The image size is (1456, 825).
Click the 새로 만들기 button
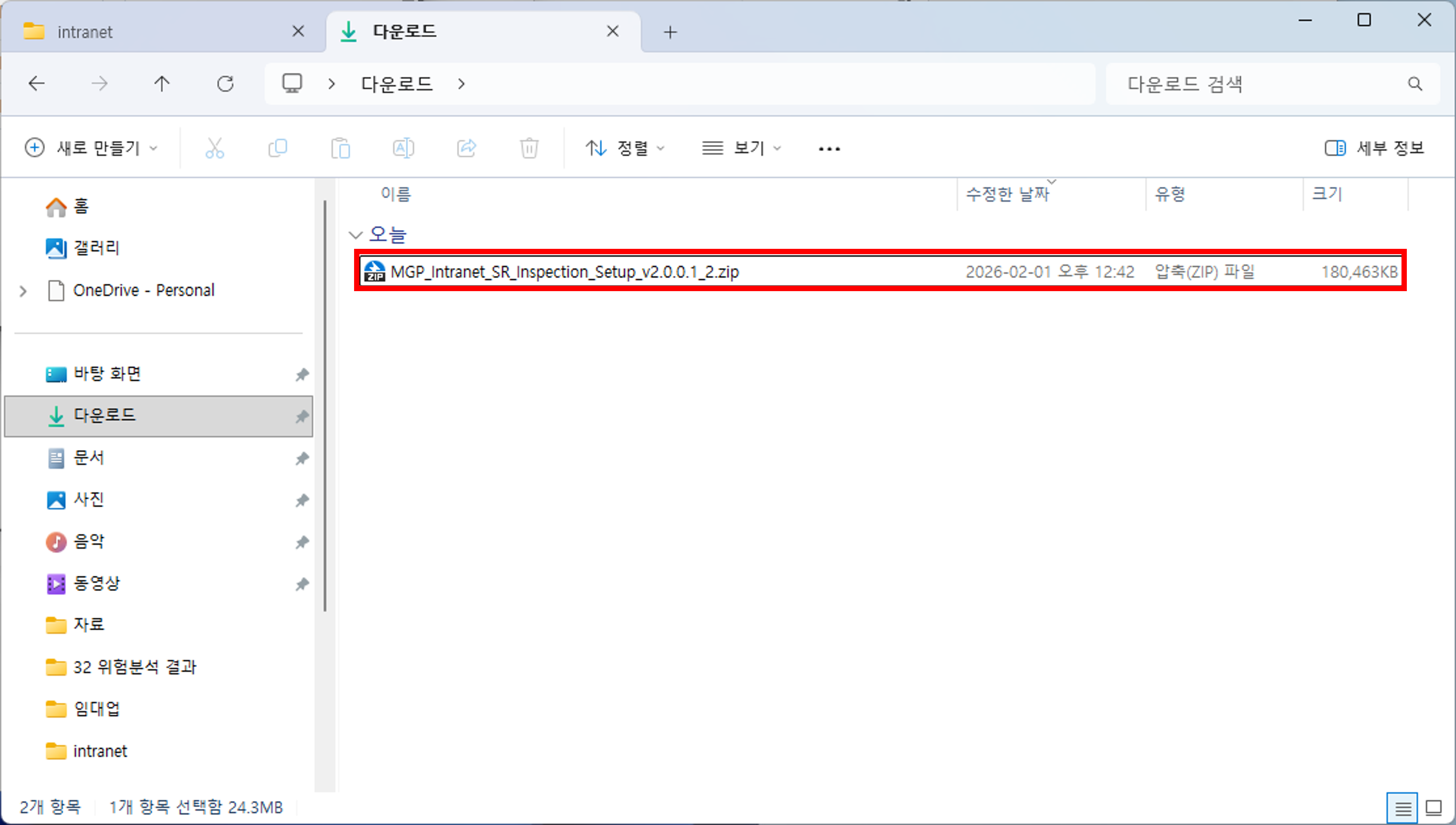pyautogui.click(x=91, y=148)
